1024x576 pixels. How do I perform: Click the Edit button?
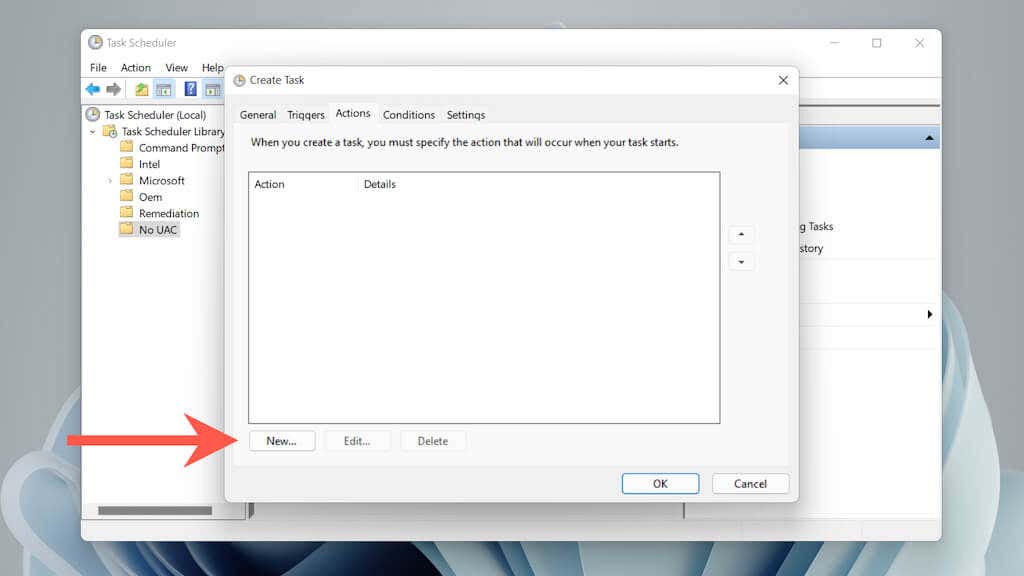[358, 440]
